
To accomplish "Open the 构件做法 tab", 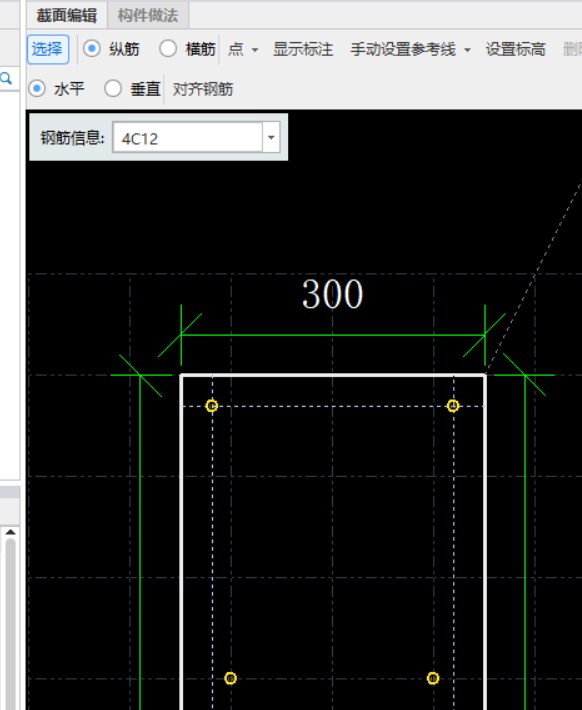I will point(148,15).
